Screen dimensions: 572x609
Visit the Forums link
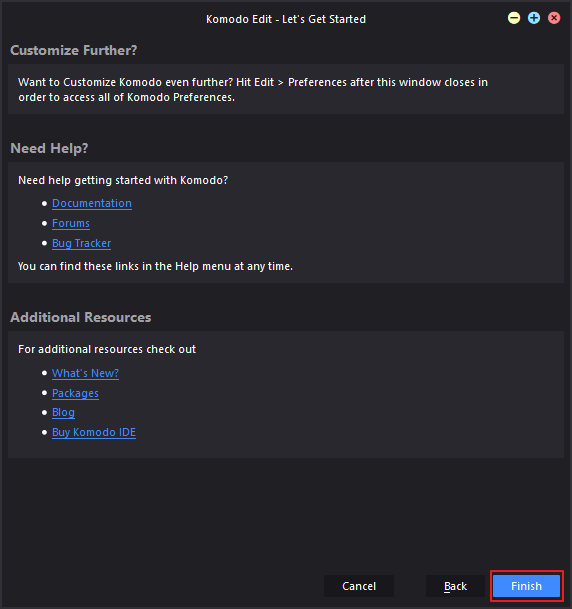coord(71,223)
